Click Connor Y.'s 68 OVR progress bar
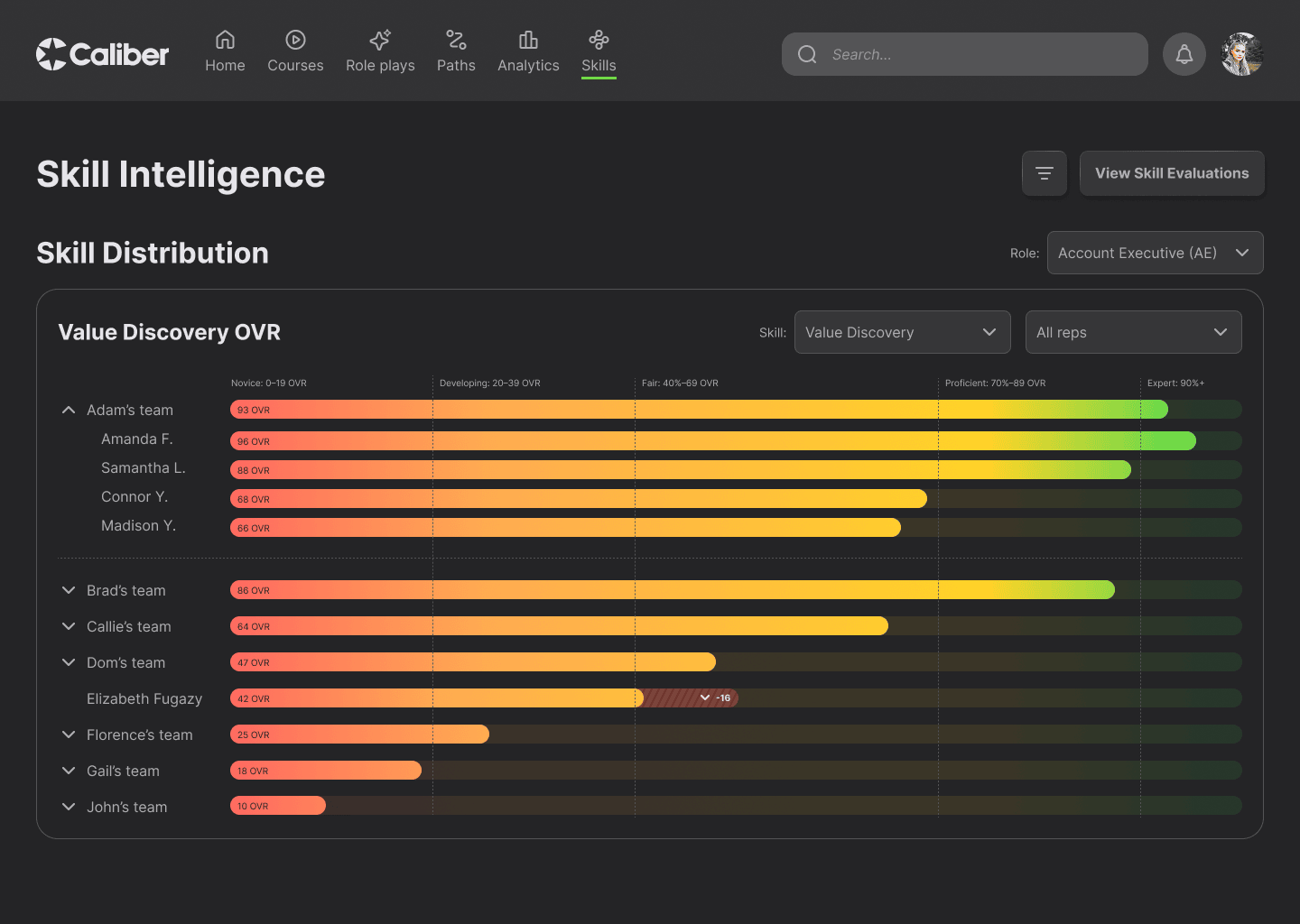The image size is (1300, 924). click(x=579, y=499)
